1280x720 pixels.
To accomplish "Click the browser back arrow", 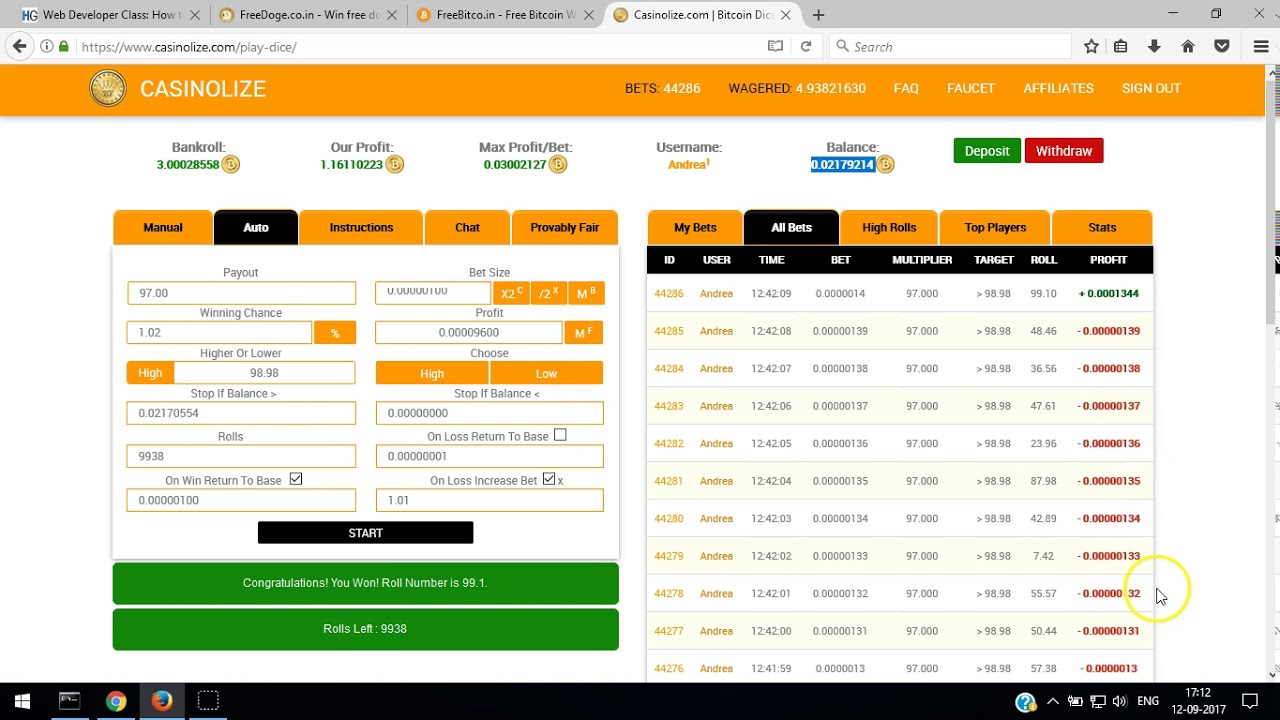I will pos(19,46).
